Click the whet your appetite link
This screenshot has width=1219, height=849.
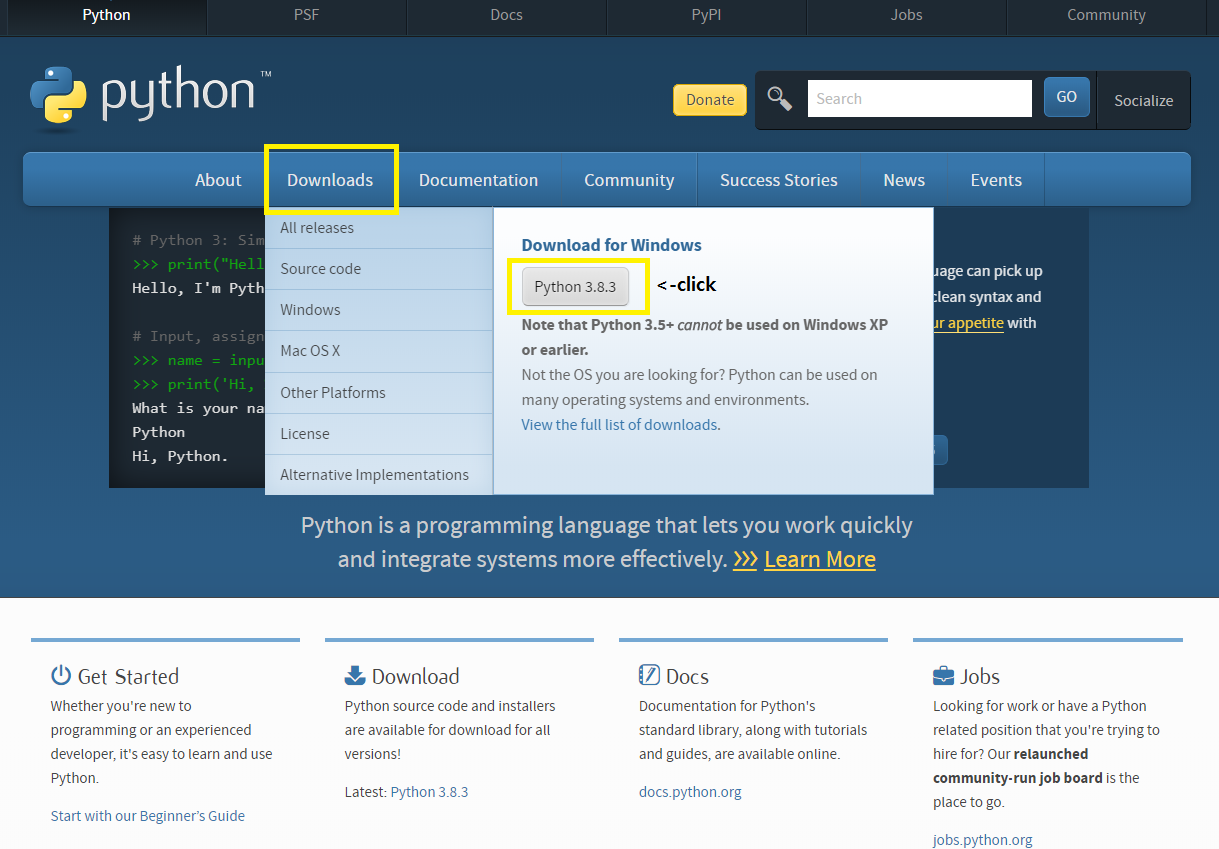968,323
